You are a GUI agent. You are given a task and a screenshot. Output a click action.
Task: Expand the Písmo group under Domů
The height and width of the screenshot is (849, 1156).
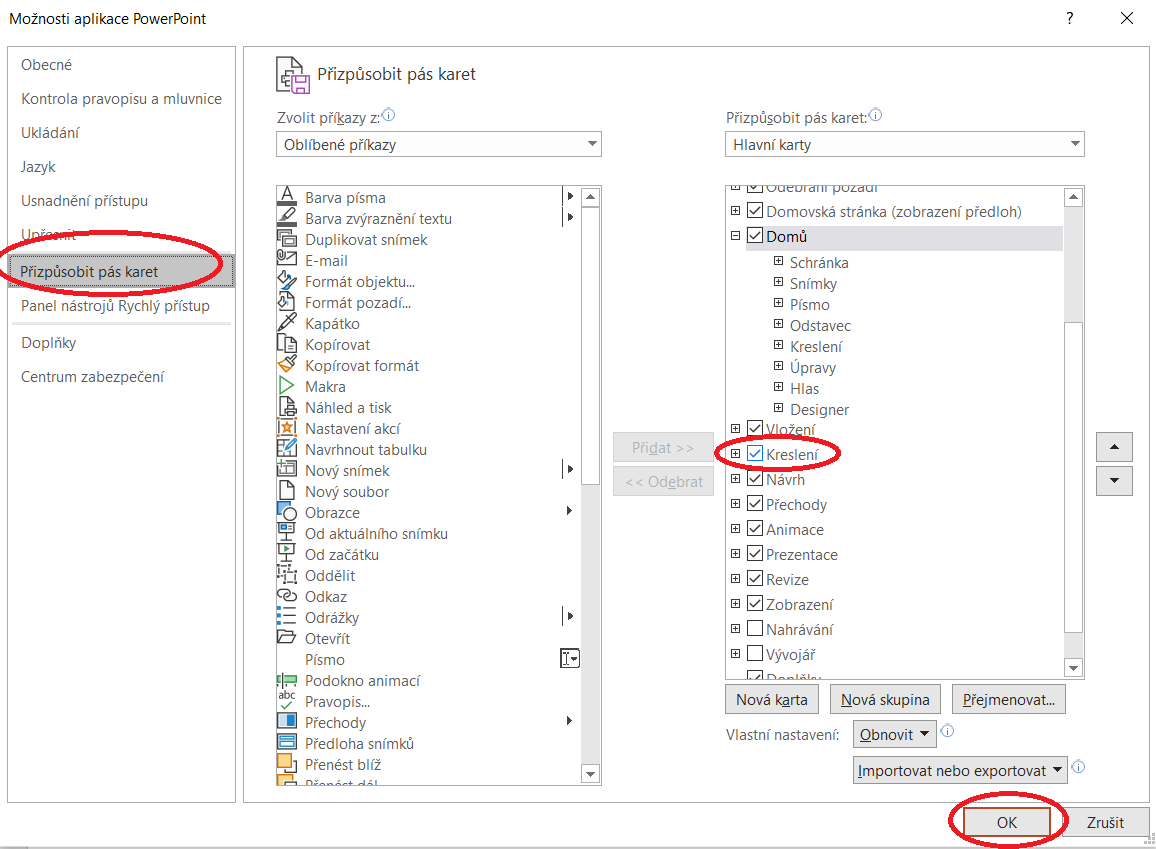[779, 303]
